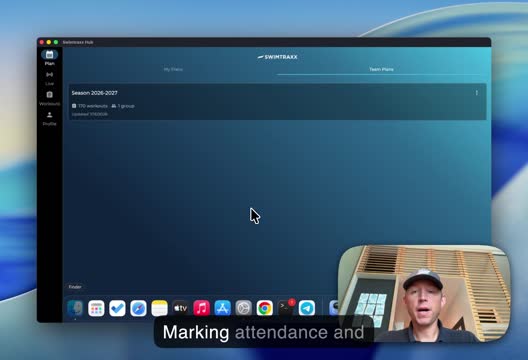The height and width of the screenshot is (360, 528).
Task: Launch Safari from the dock
Action: click(138, 308)
